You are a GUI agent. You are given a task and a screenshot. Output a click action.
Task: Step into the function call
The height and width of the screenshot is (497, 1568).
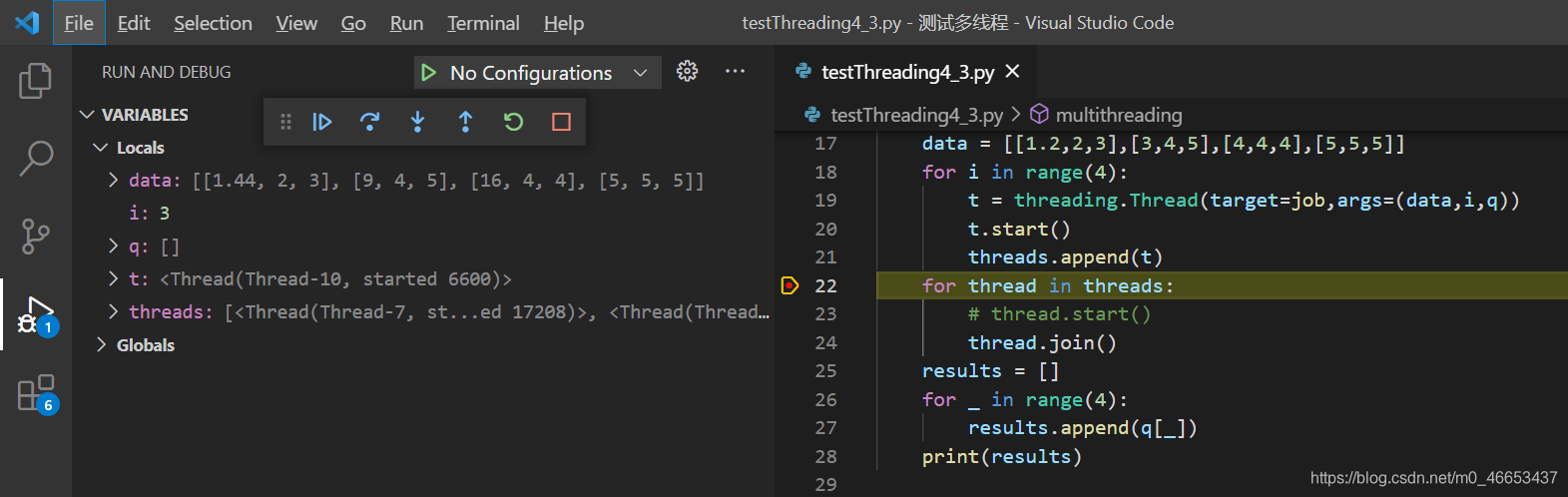point(417,122)
